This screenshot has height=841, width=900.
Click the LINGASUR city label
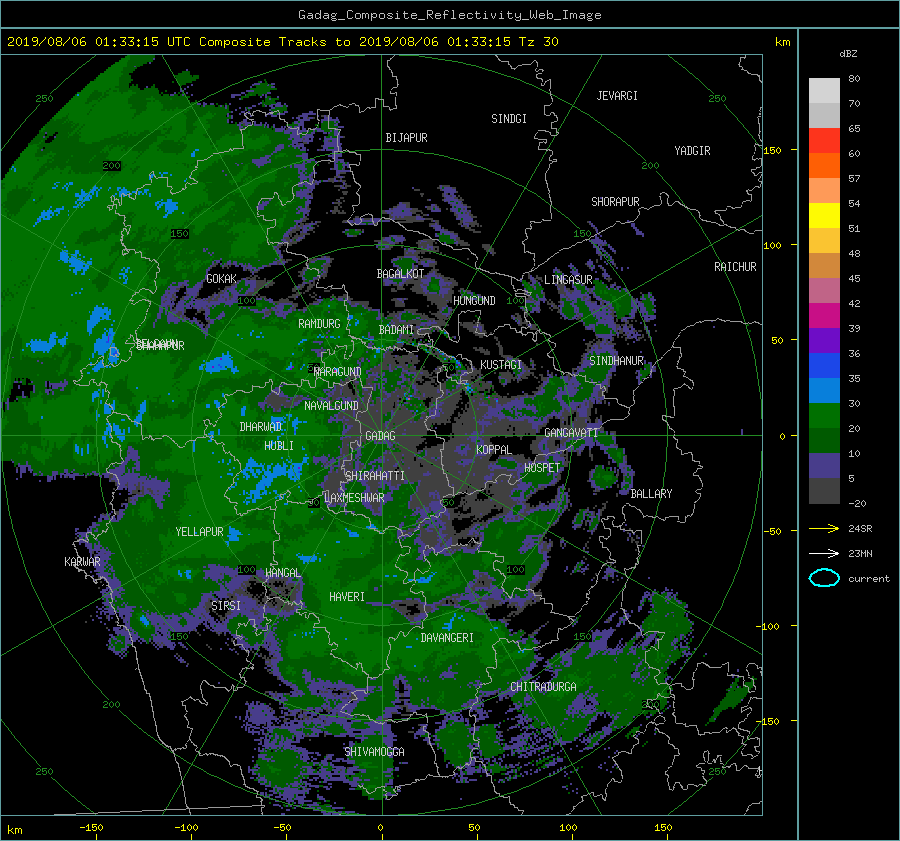(x=568, y=280)
